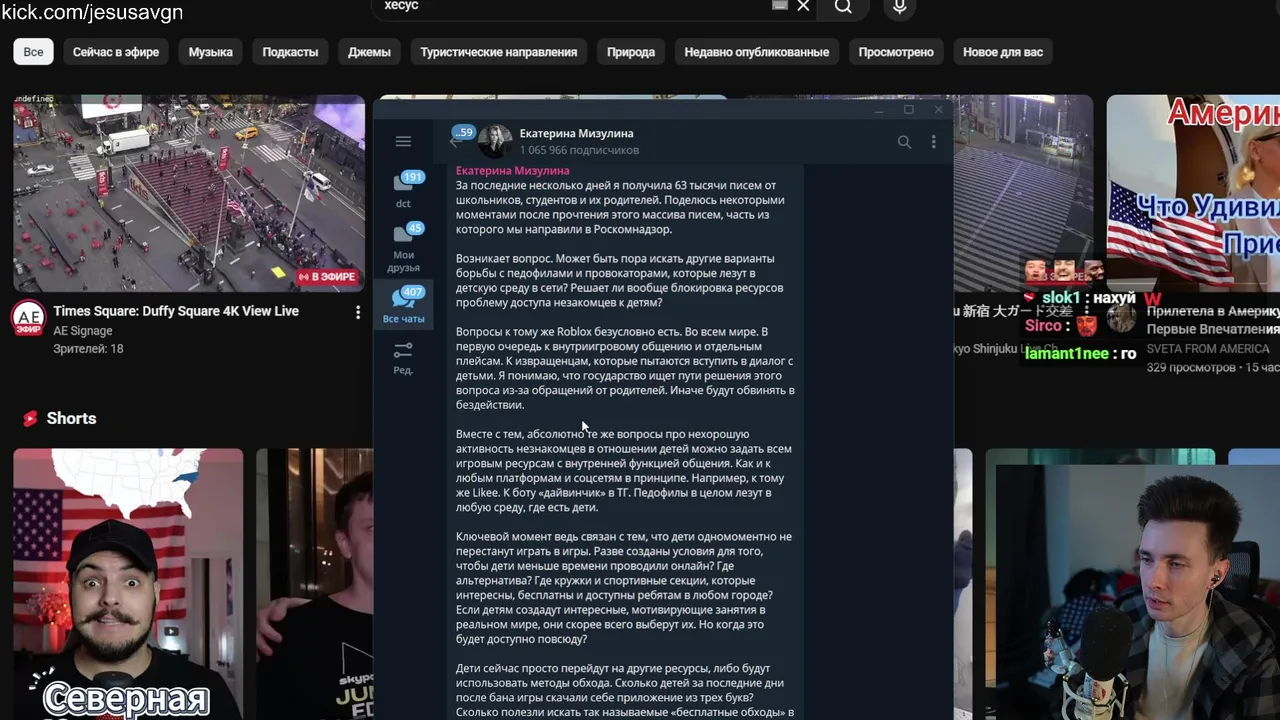Open SVETA FROM AMERICA channel link
1280x720 pixels.
(1208, 349)
